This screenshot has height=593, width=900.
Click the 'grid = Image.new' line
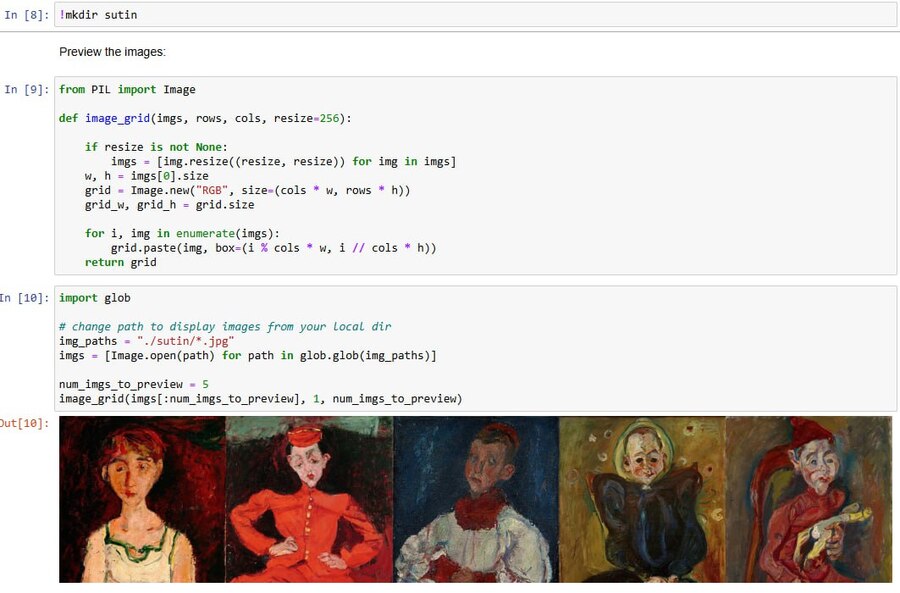[x=247, y=190]
